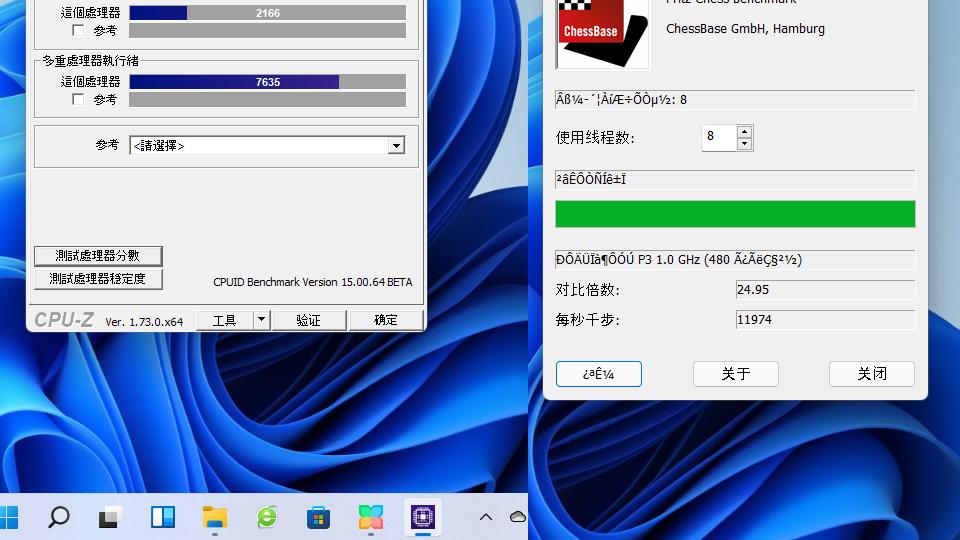The width and height of the screenshot is (960, 540).
Task: Click the CPU-Z OK button
Action: 386,320
